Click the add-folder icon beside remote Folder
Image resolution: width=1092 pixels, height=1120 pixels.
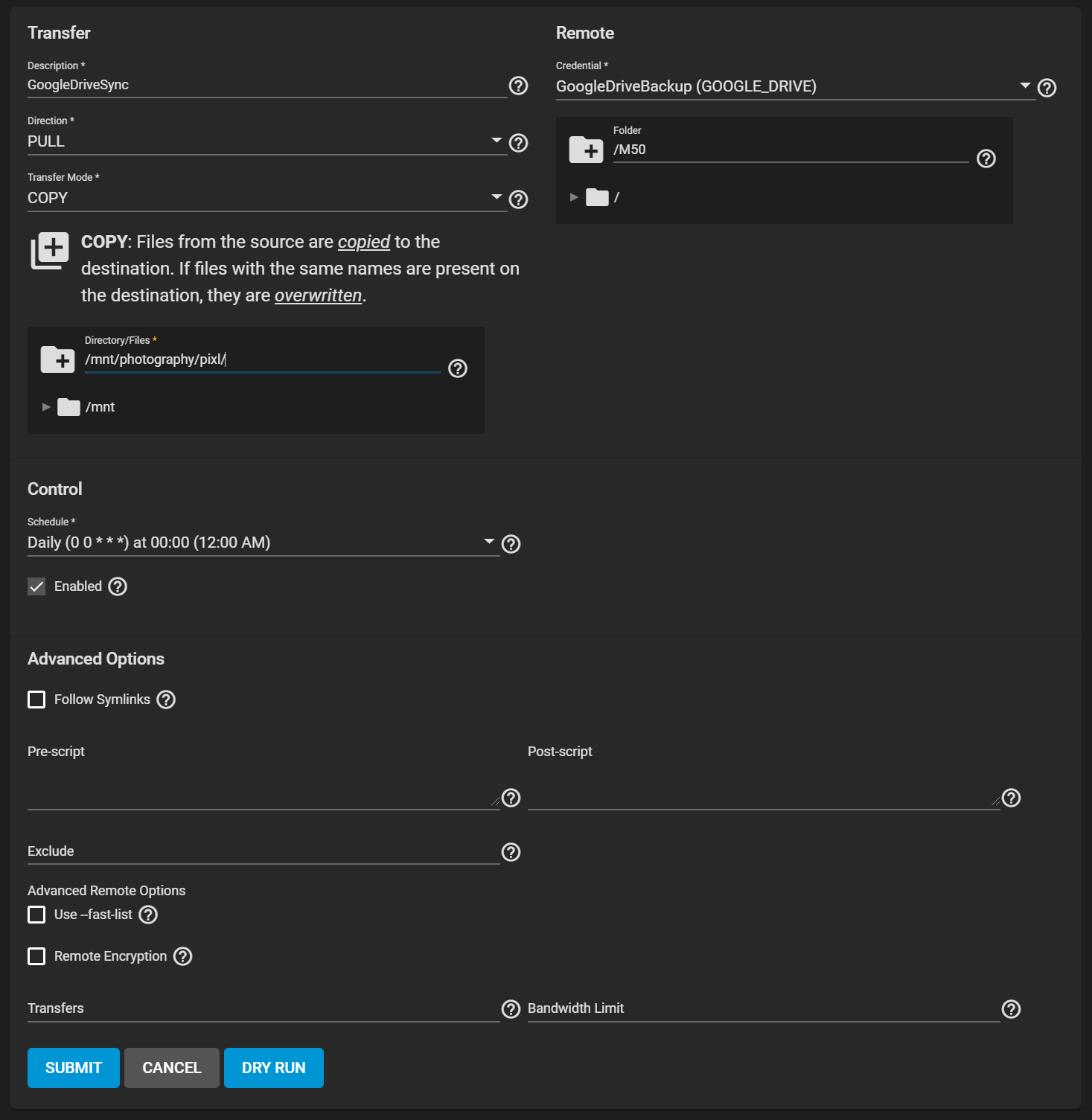586,150
